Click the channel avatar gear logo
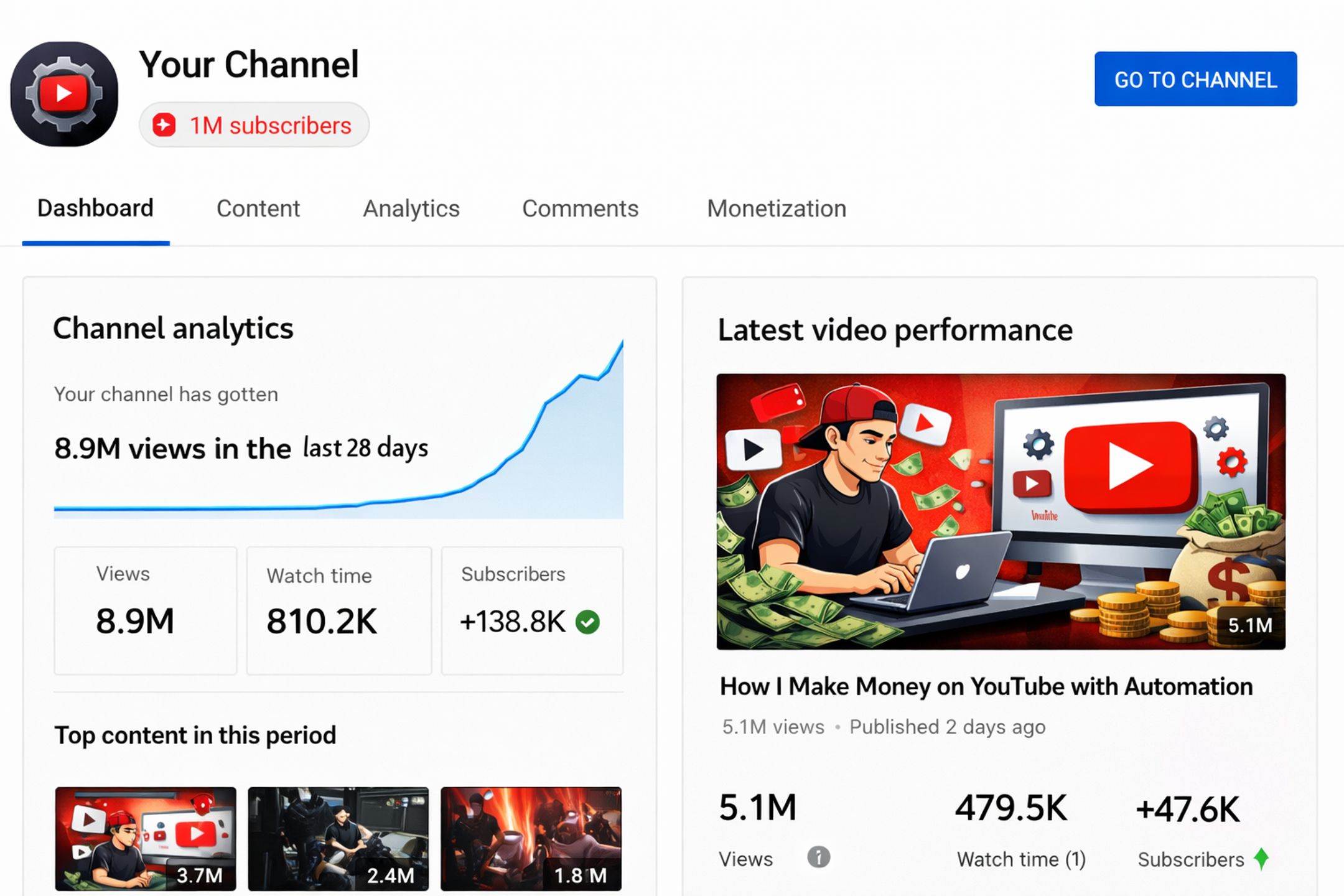The height and width of the screenshot is (896, 1344). [64, 94]
